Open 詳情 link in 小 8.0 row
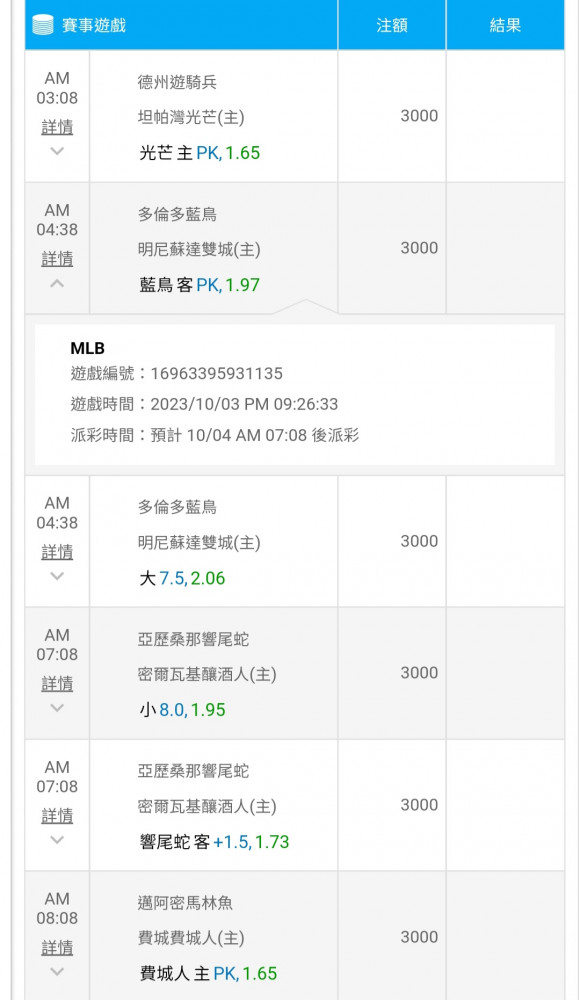Screen dimensions: 580x1000 [57, 684]
